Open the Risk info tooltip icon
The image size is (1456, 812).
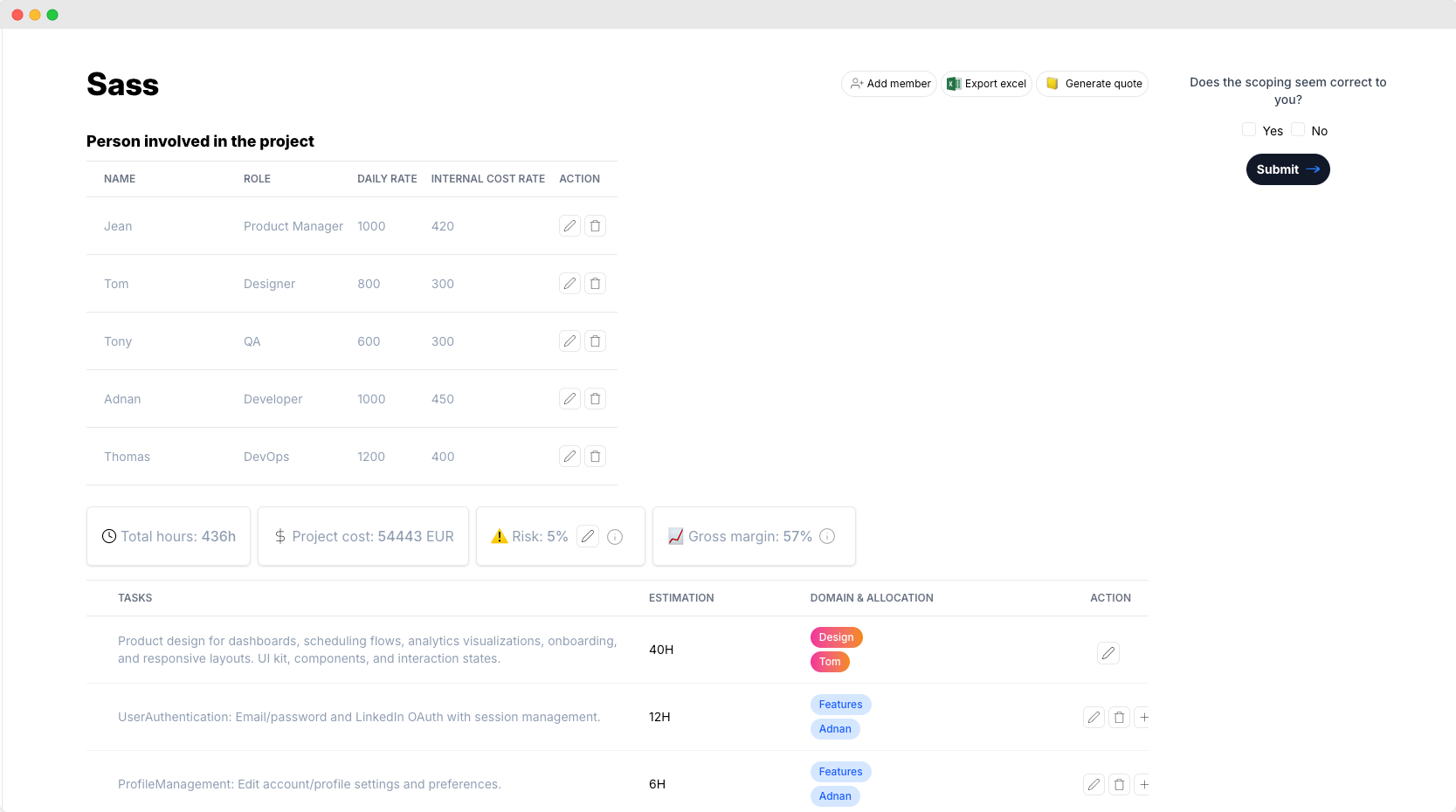615,537
